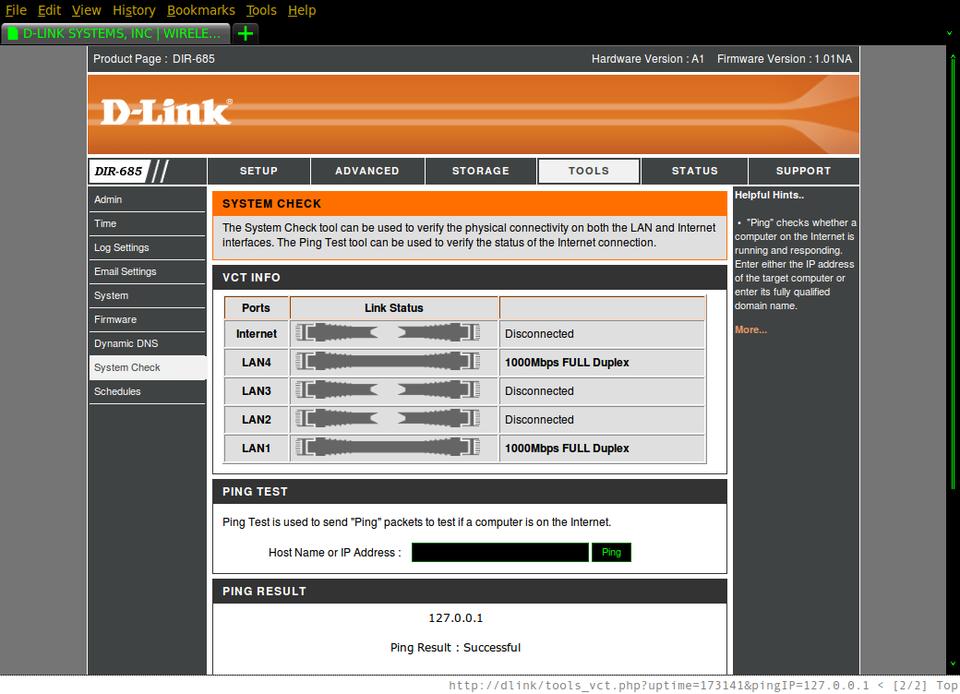Click the Ports column header
Screen dimensions: 960x694
[256, 308]
